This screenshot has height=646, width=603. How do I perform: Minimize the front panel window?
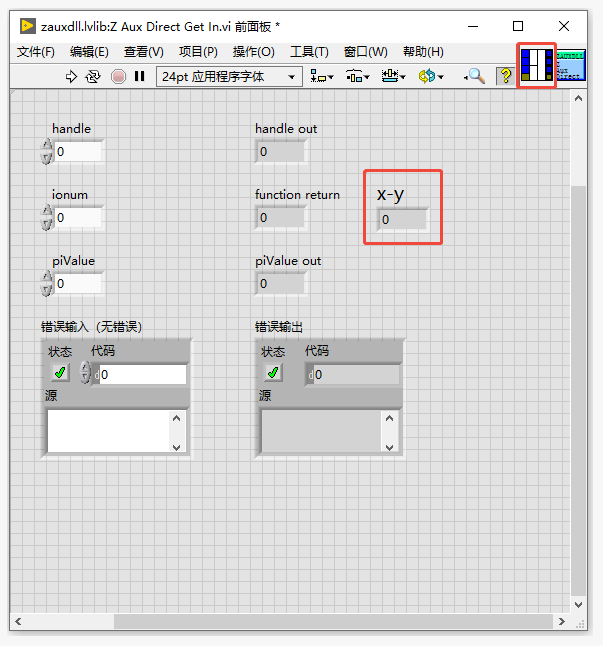[473, 26]
